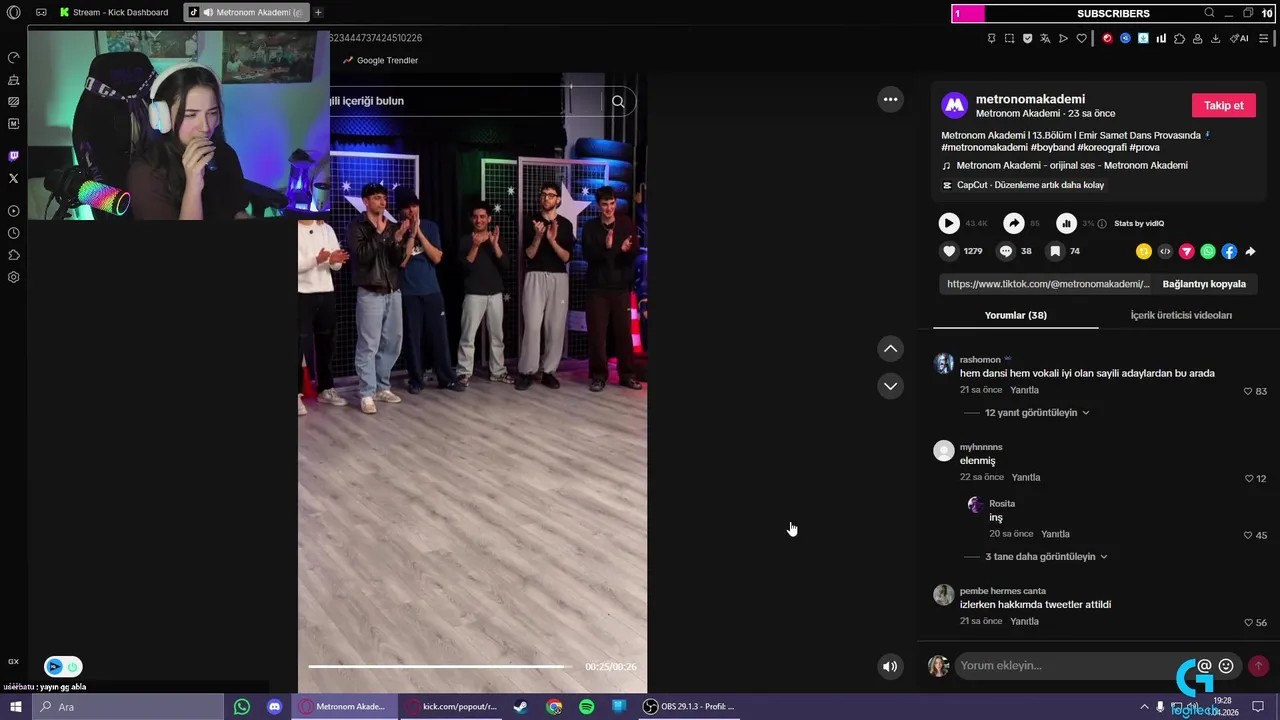Open OBS from the Windows taskbar
The width and height of the screenshot is (1280, 720).
[x=688, y=707]
